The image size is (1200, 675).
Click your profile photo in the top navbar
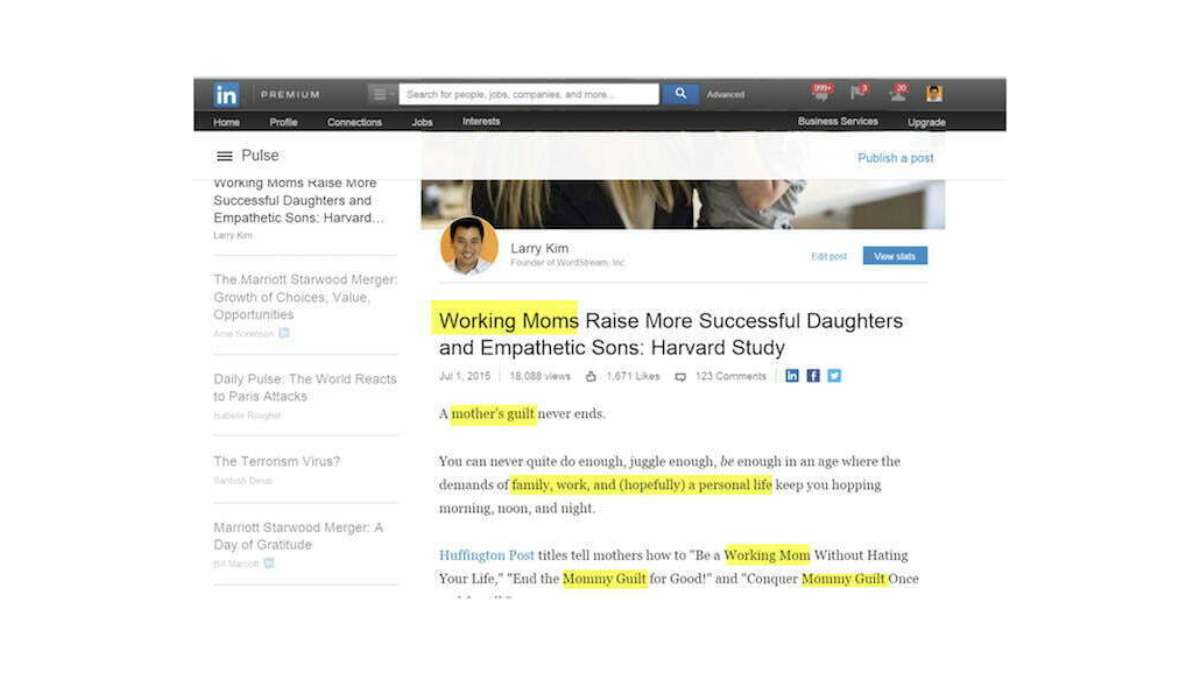(933, 93)
